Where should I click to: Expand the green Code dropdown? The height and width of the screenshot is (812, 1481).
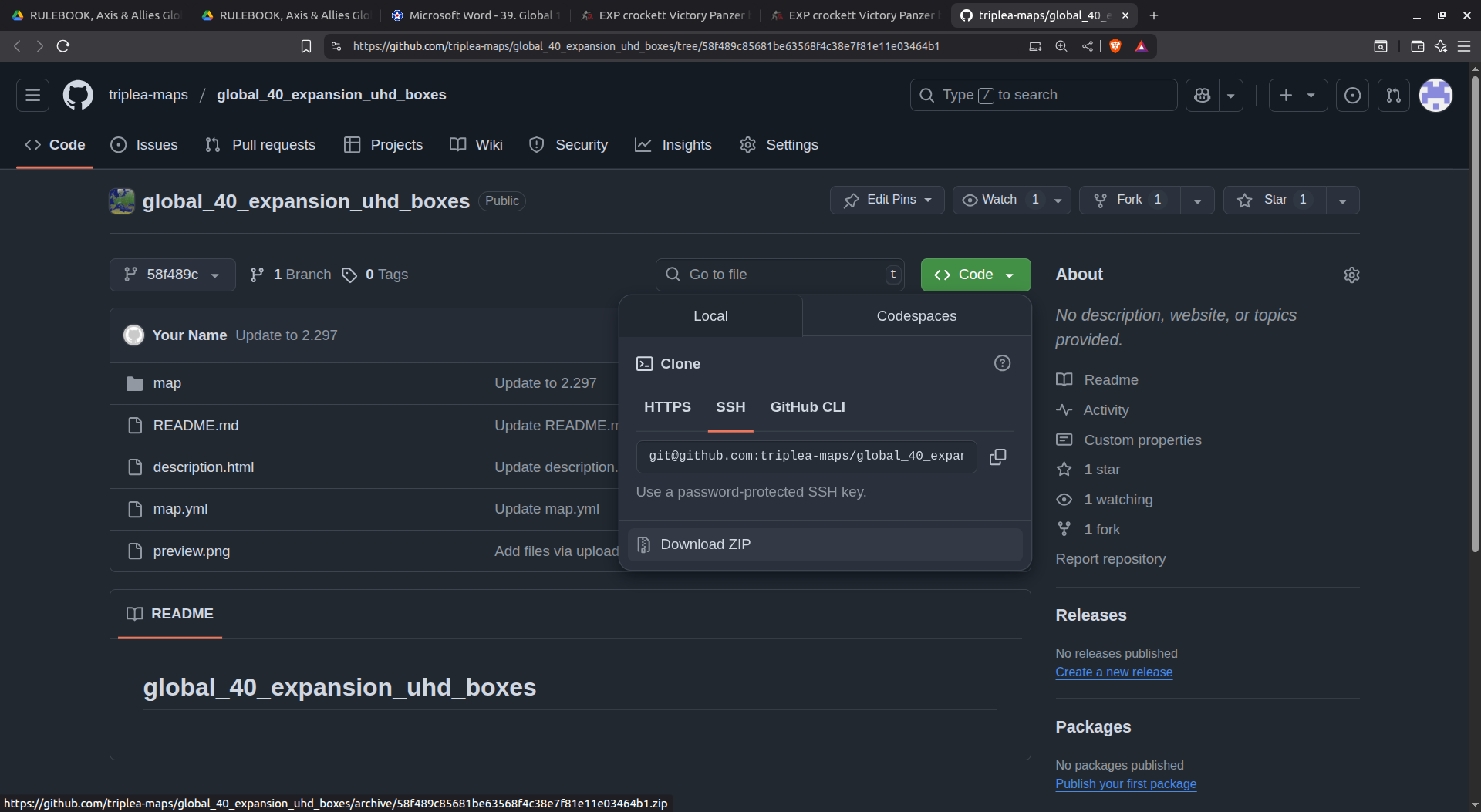975,275
